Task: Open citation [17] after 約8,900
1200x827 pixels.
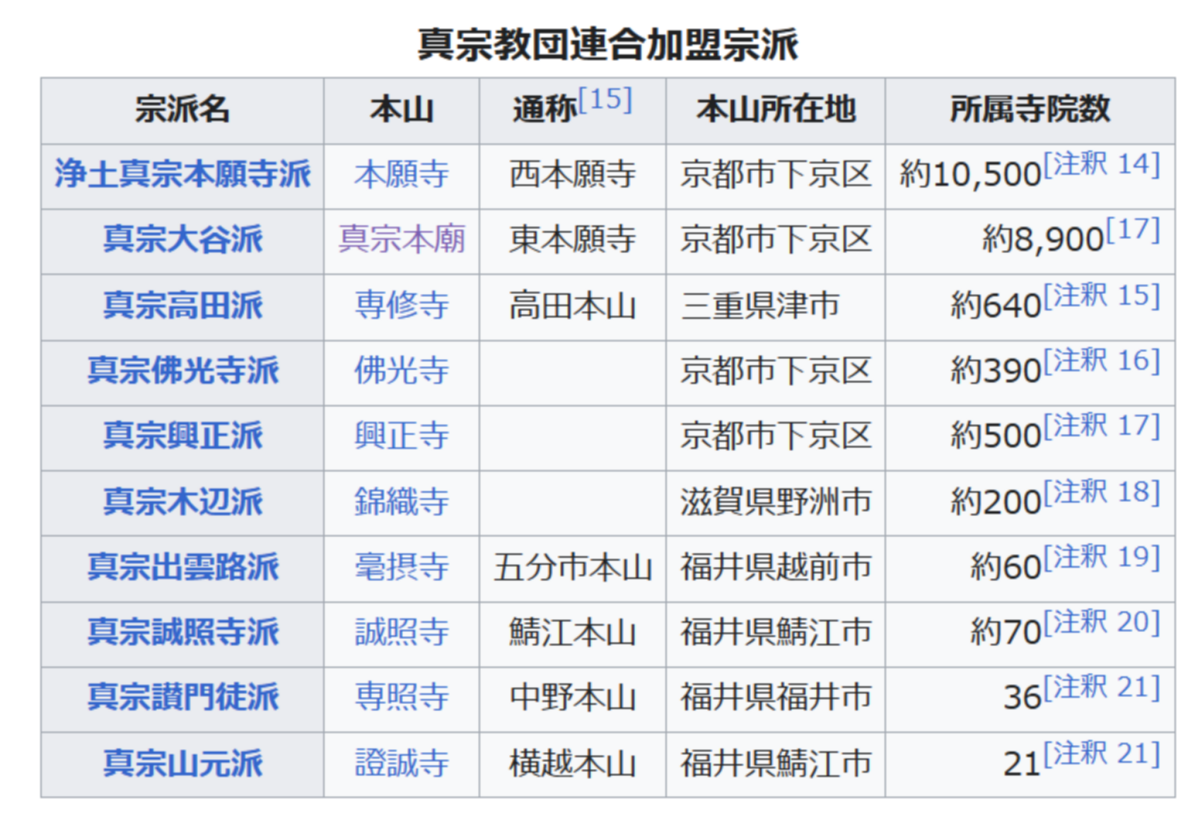Action: [x=1132, y=230]
